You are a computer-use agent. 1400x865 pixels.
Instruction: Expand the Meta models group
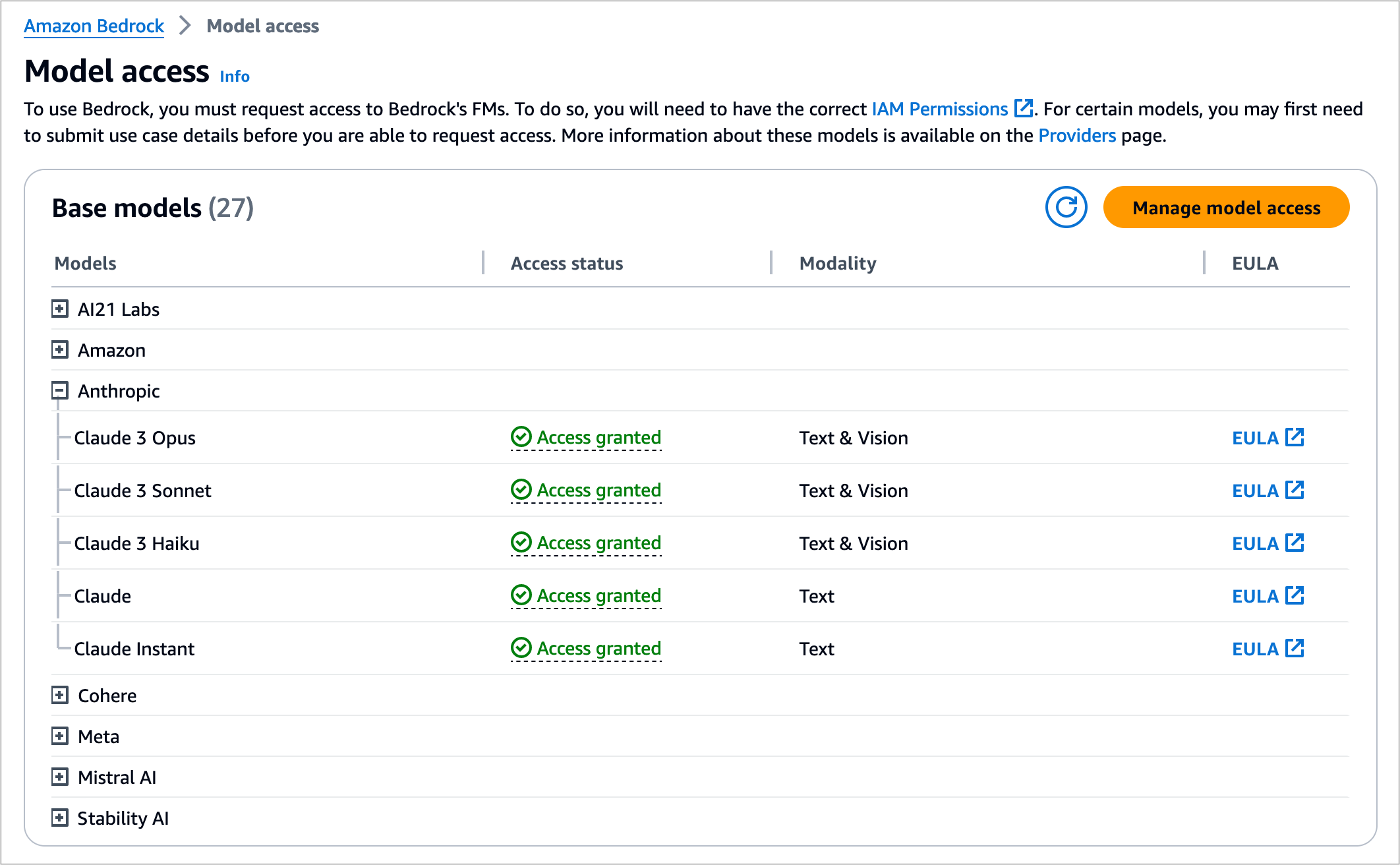(x=60, y=736)
